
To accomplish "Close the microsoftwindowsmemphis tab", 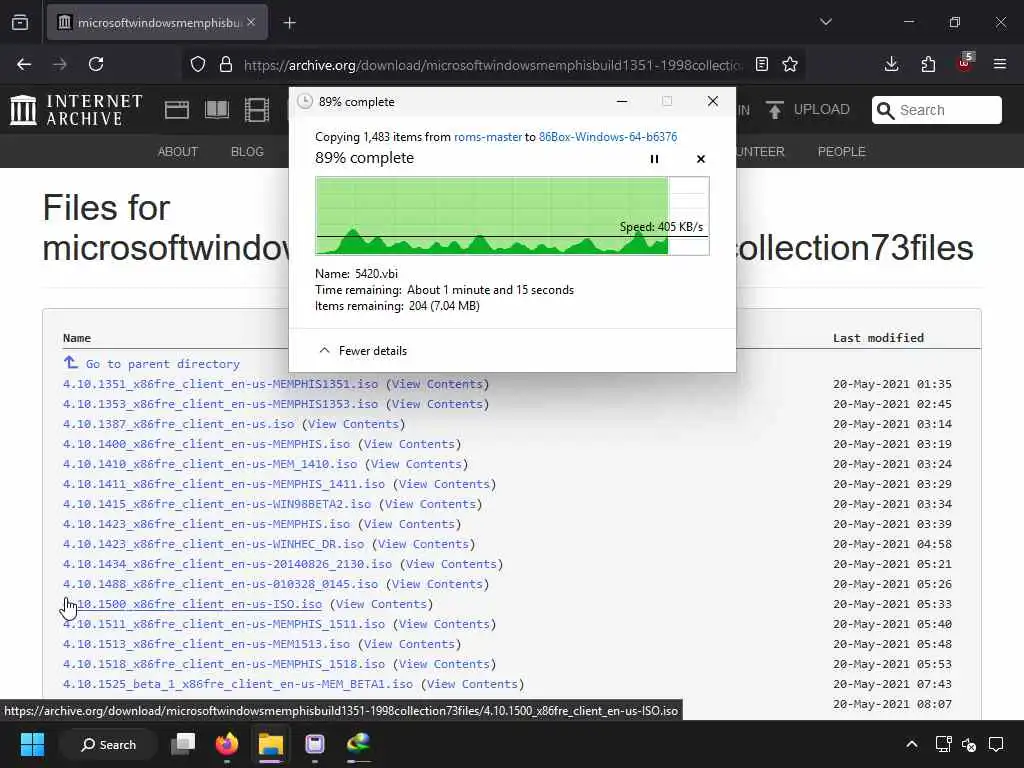I will [251, 22].
